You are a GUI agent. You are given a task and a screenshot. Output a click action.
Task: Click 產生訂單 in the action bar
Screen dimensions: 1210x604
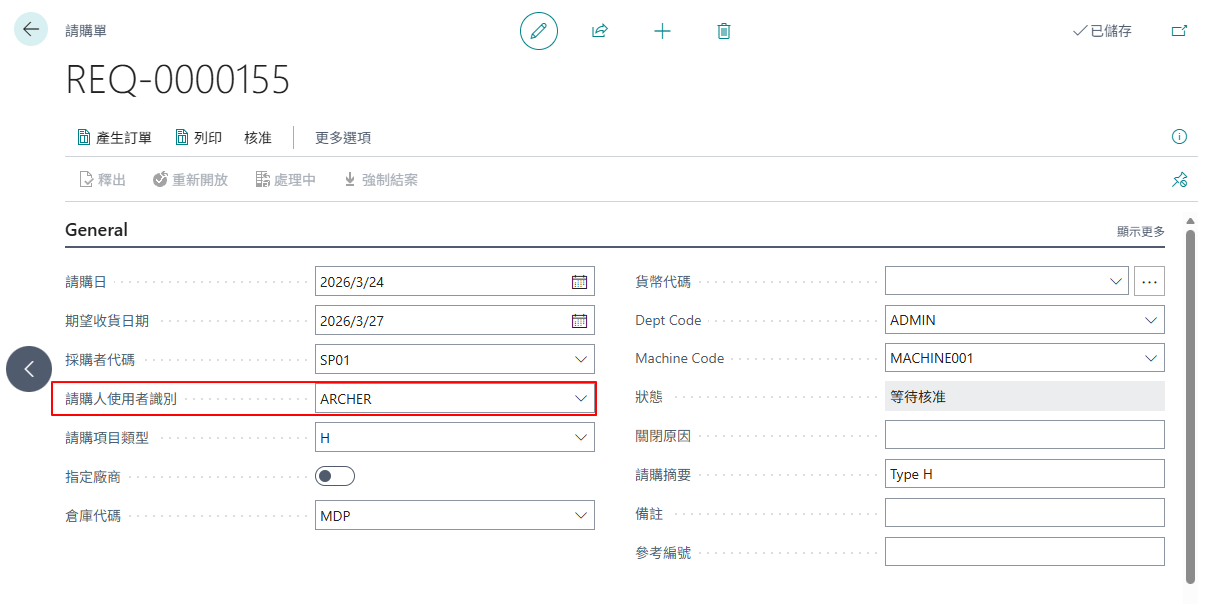tap(114, 137)
